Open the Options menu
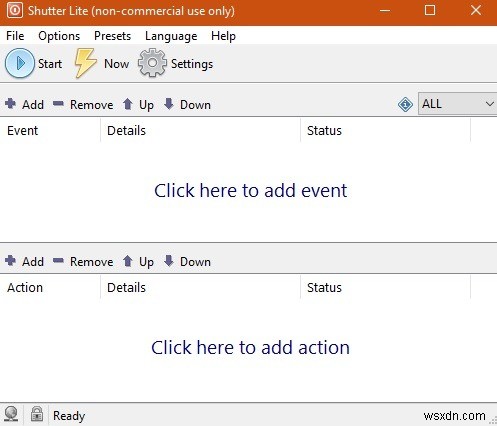This screenshot has height=426, width=497. (59, 36)
